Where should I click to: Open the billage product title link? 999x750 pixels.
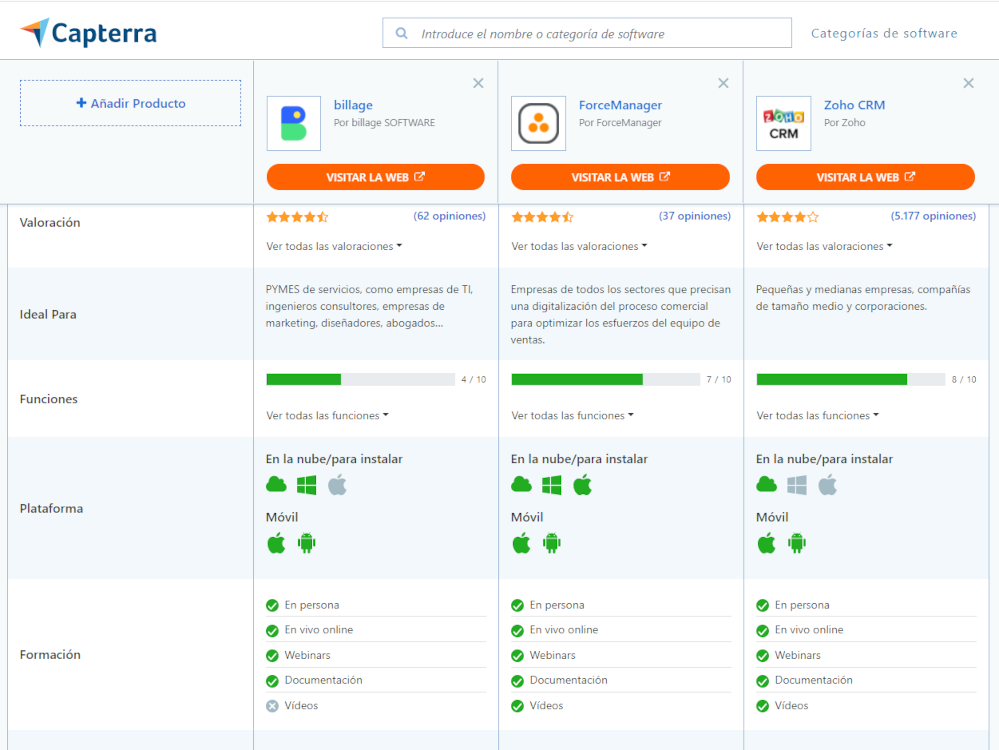[354, 105]
